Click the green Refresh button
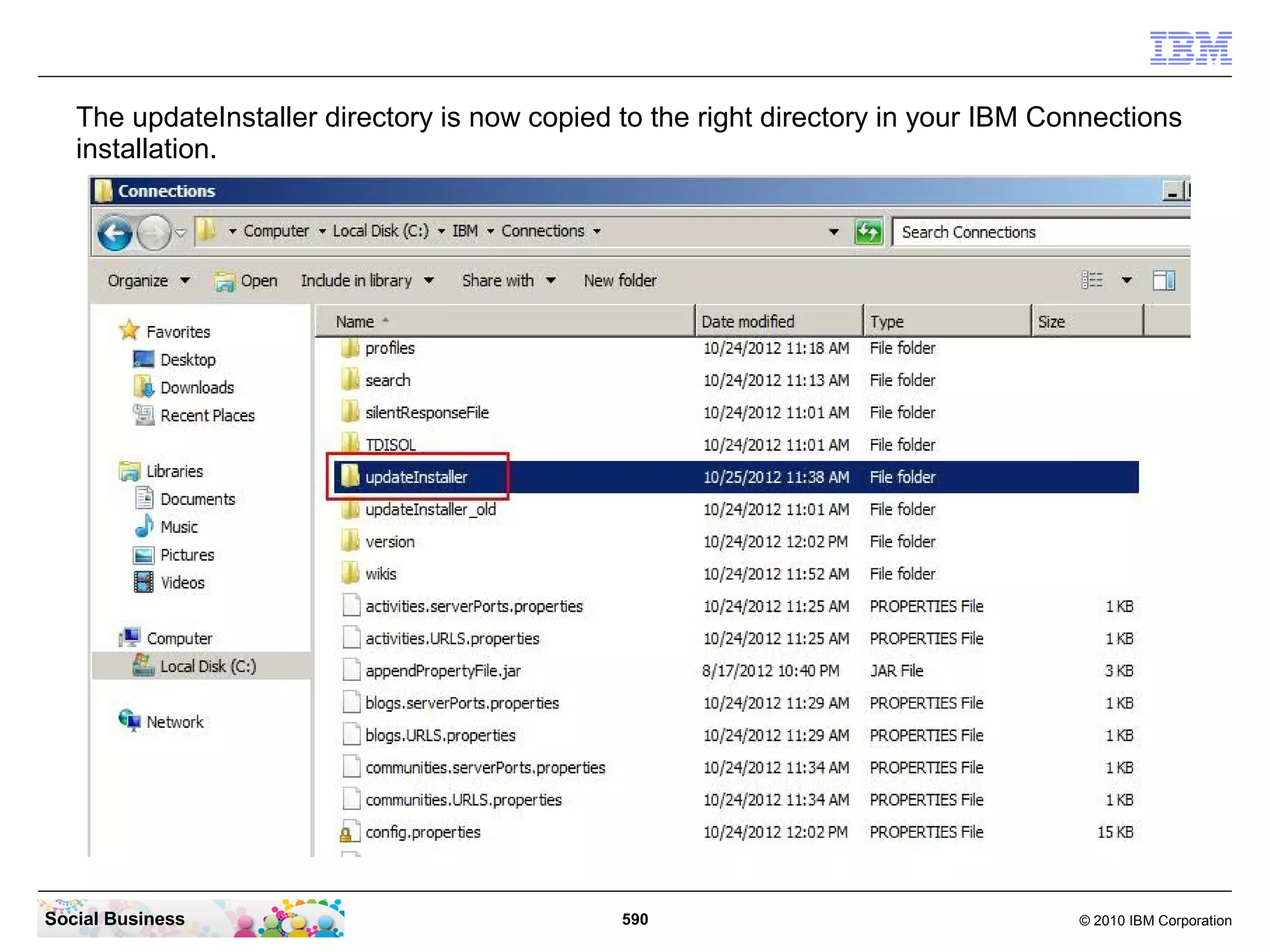The image size is (1270, 952). [868, 232]
